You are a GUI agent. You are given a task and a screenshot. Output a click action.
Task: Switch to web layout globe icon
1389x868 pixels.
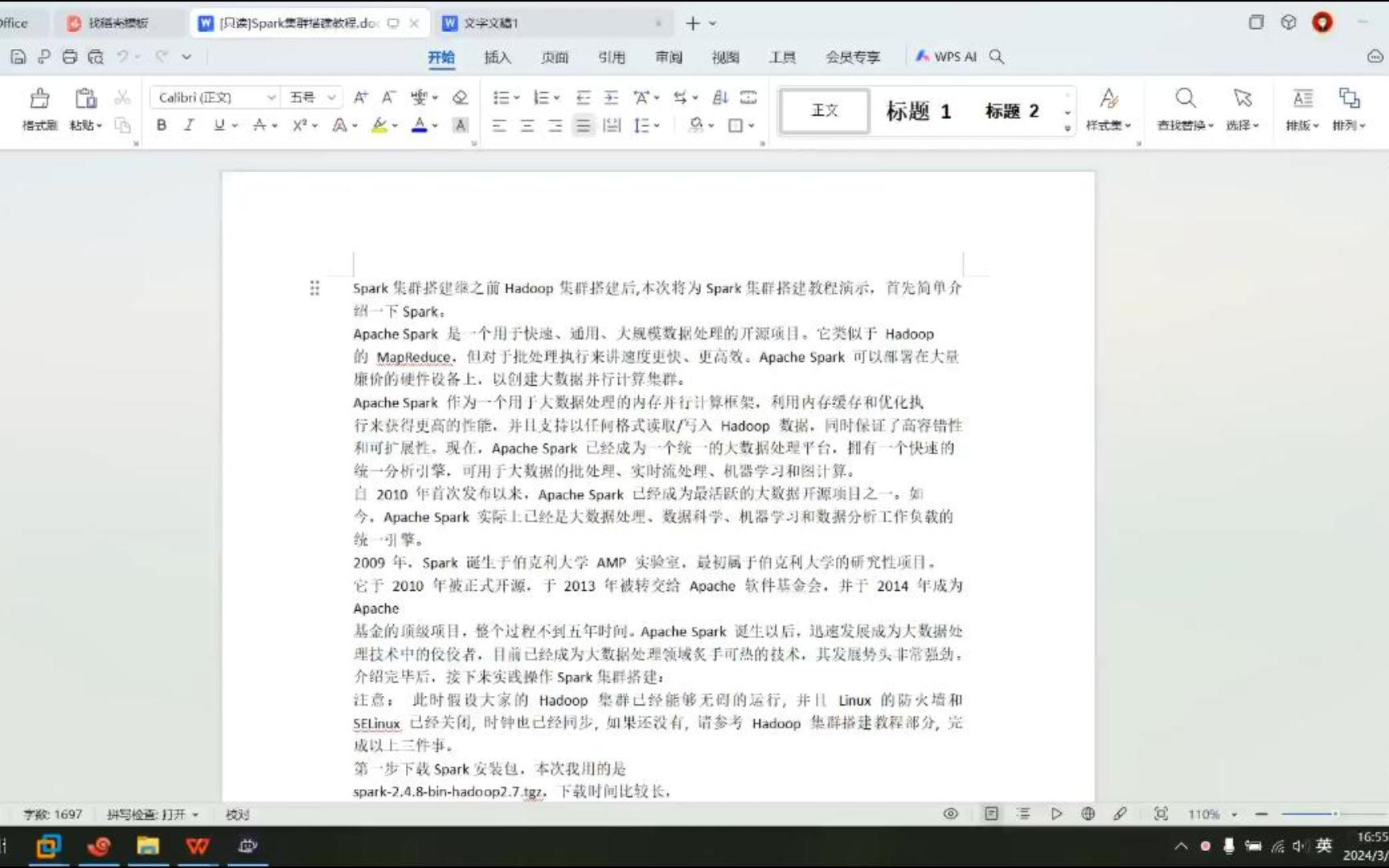1088,813
